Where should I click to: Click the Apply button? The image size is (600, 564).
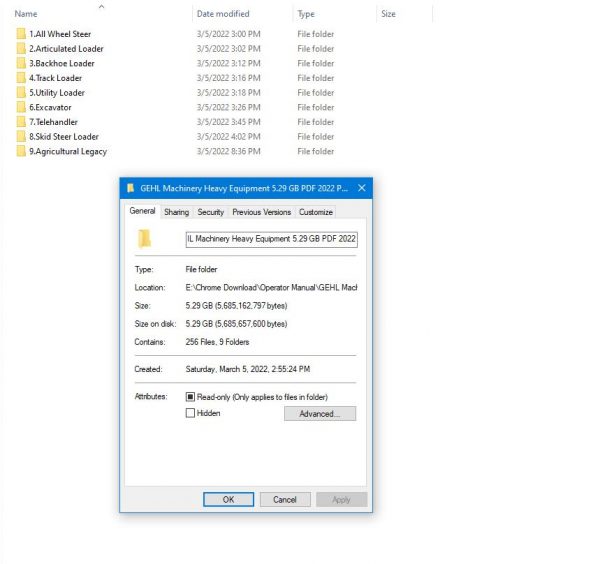(341, 499)
